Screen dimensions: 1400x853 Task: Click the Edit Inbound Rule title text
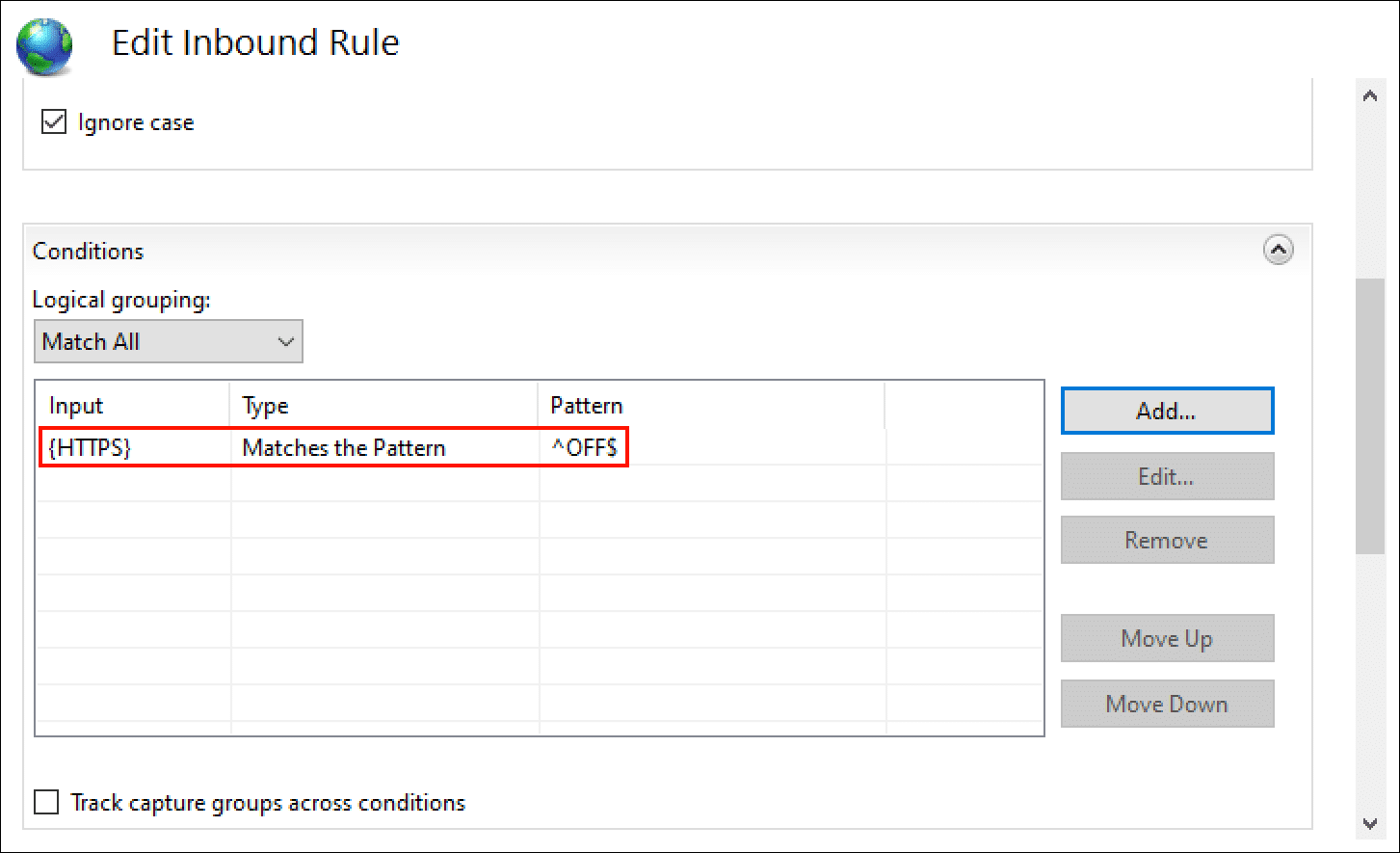pyautogui.click(x=255, y=43)
